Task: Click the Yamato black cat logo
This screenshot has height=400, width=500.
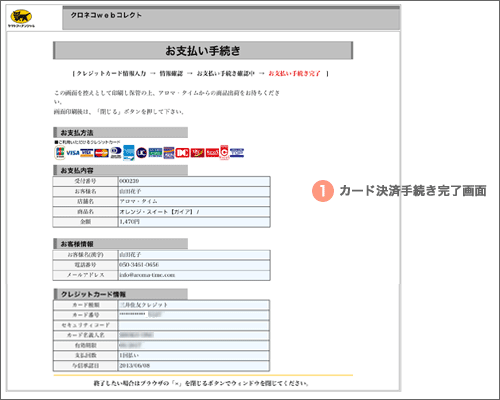Action: [x=21, y=18]
